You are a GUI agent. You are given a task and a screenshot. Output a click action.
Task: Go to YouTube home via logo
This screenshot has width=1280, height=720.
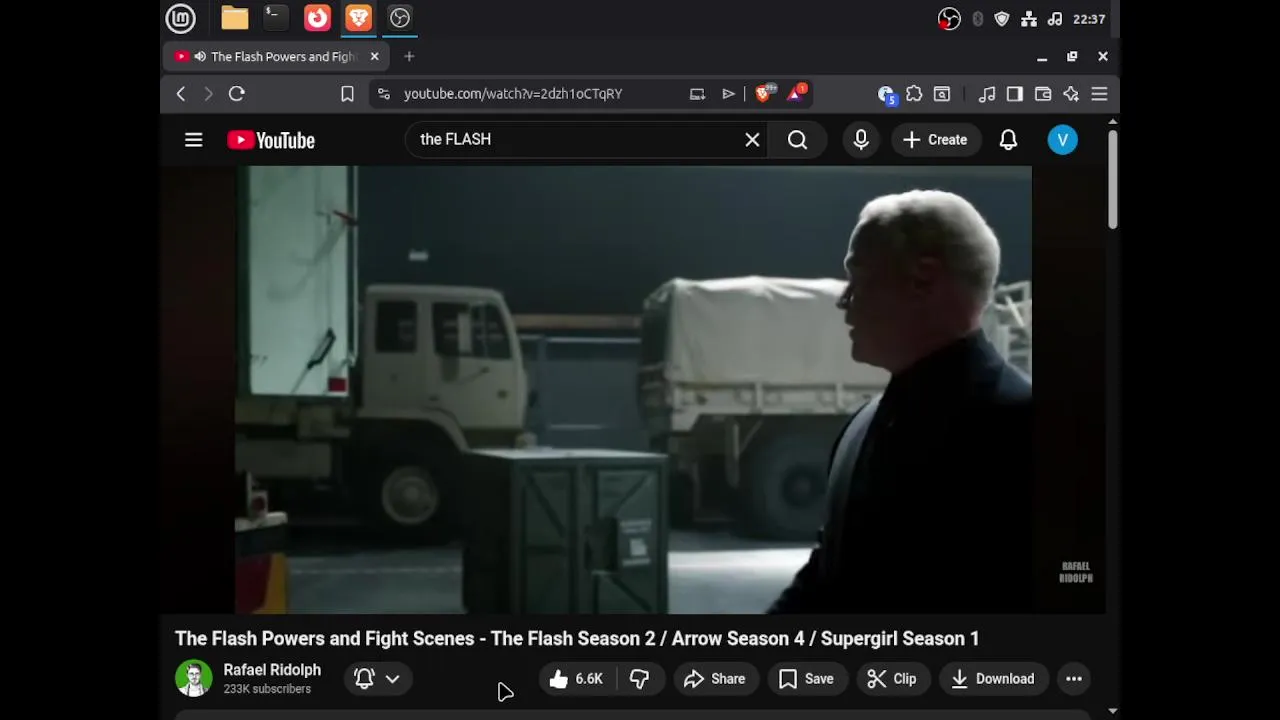point(271,141)
